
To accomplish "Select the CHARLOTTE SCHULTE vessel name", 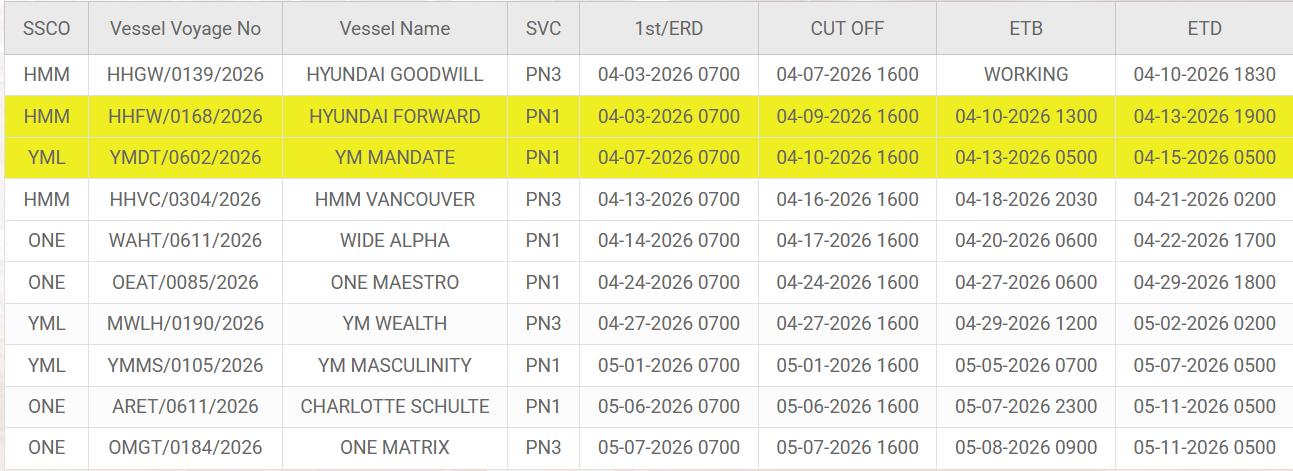I will 395,406.
